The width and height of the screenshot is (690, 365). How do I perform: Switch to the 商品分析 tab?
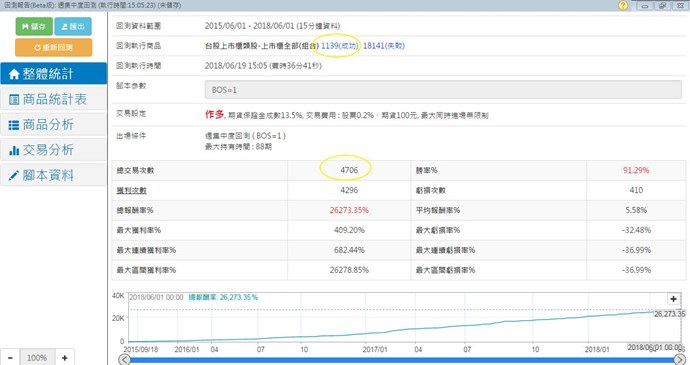point(53,125)
